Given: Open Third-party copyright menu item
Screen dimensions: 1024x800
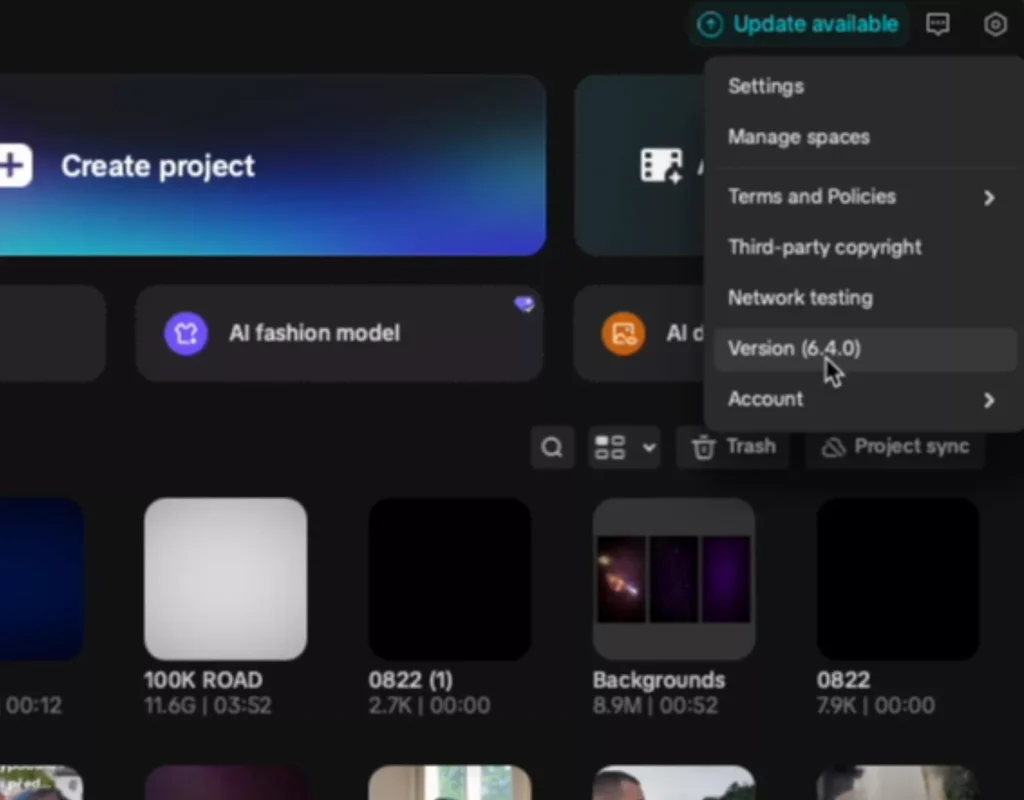Looking at the screenshot, I should pos(825,247).
